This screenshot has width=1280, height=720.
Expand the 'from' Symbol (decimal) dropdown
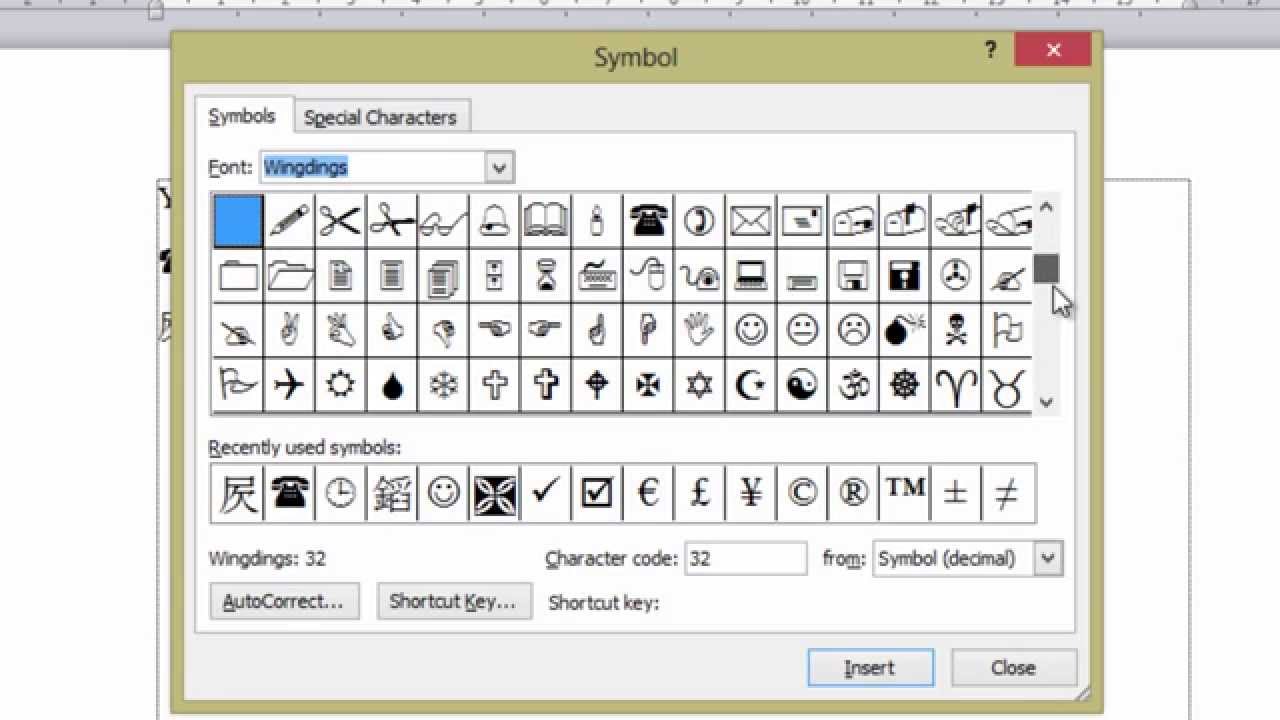coord(1048,558)
